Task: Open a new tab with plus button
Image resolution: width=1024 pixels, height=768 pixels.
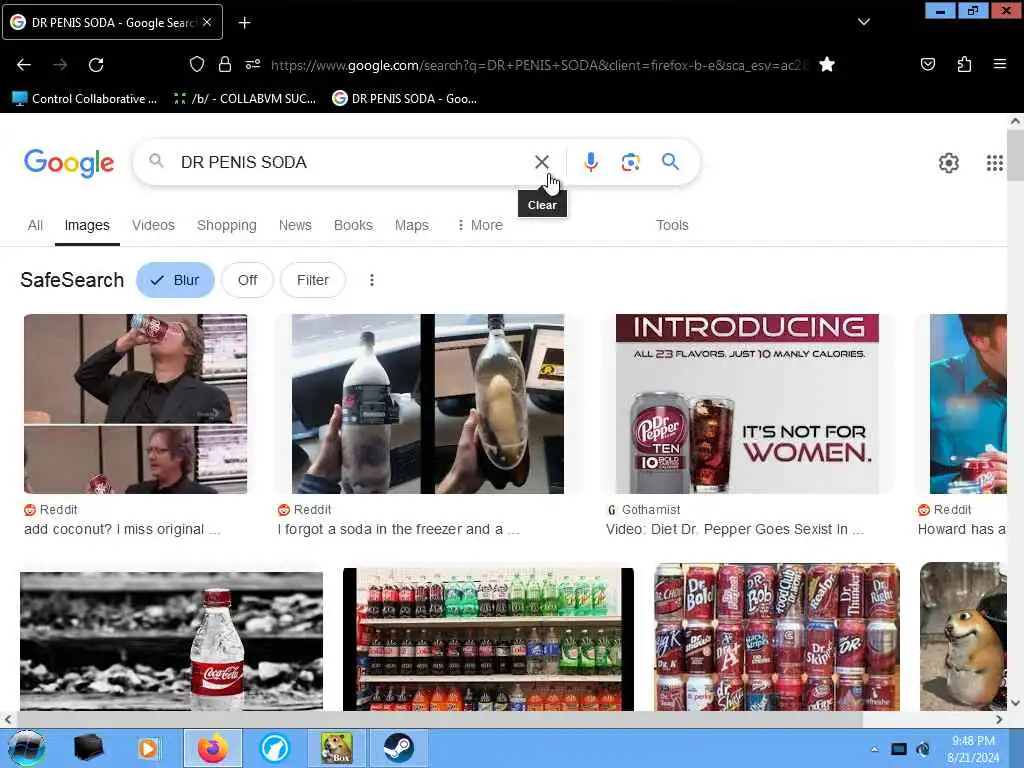Action: 244,23
